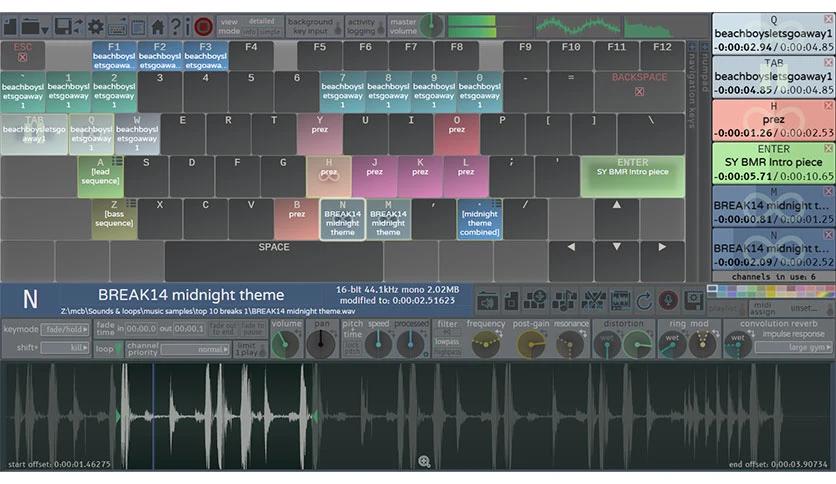This screenshot has width=836, height=484.
Task: Open the impulse response large gym dropdown
Action: (x=794, y=348)
